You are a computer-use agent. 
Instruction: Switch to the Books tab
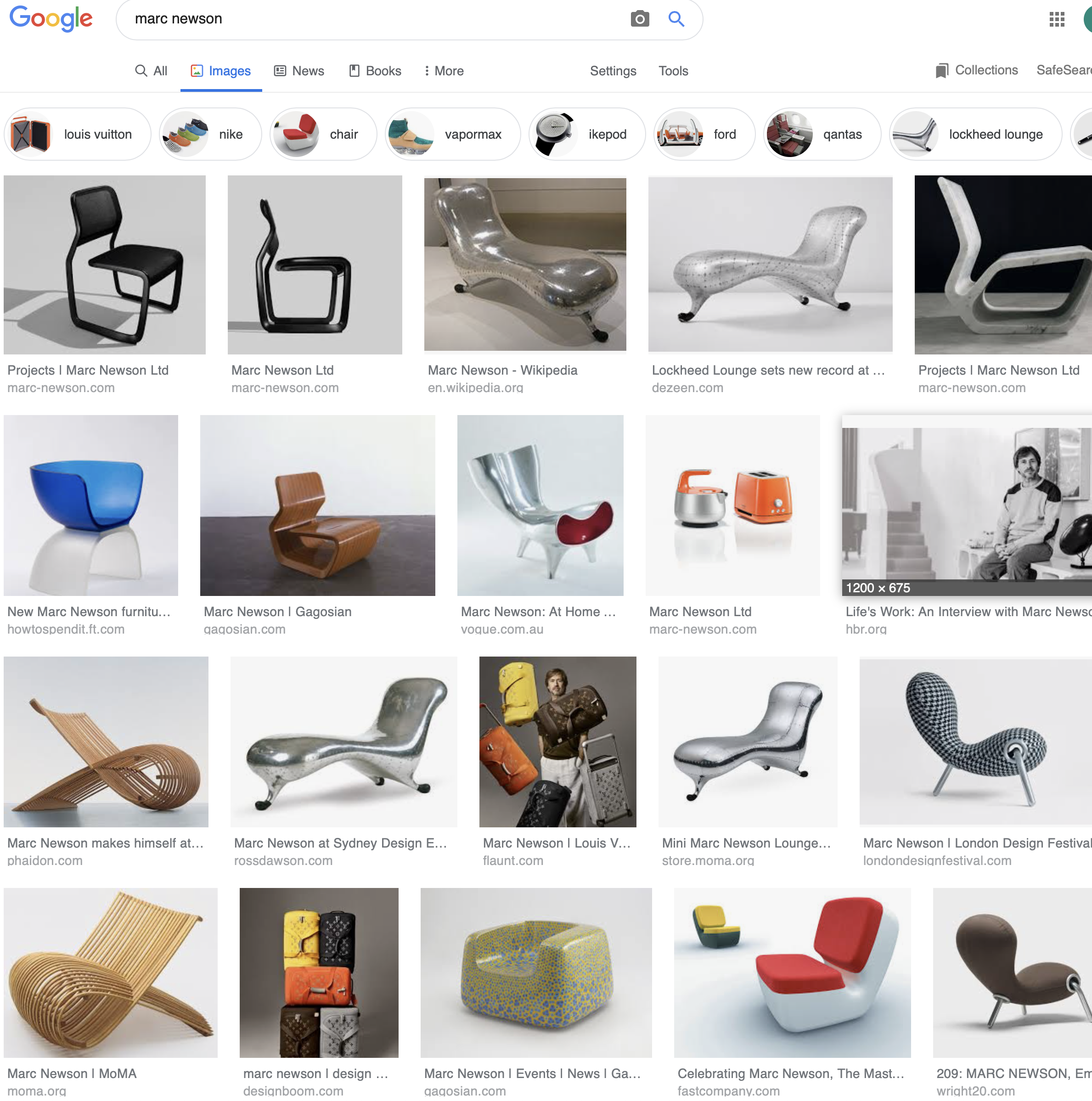tap(375, 71)
